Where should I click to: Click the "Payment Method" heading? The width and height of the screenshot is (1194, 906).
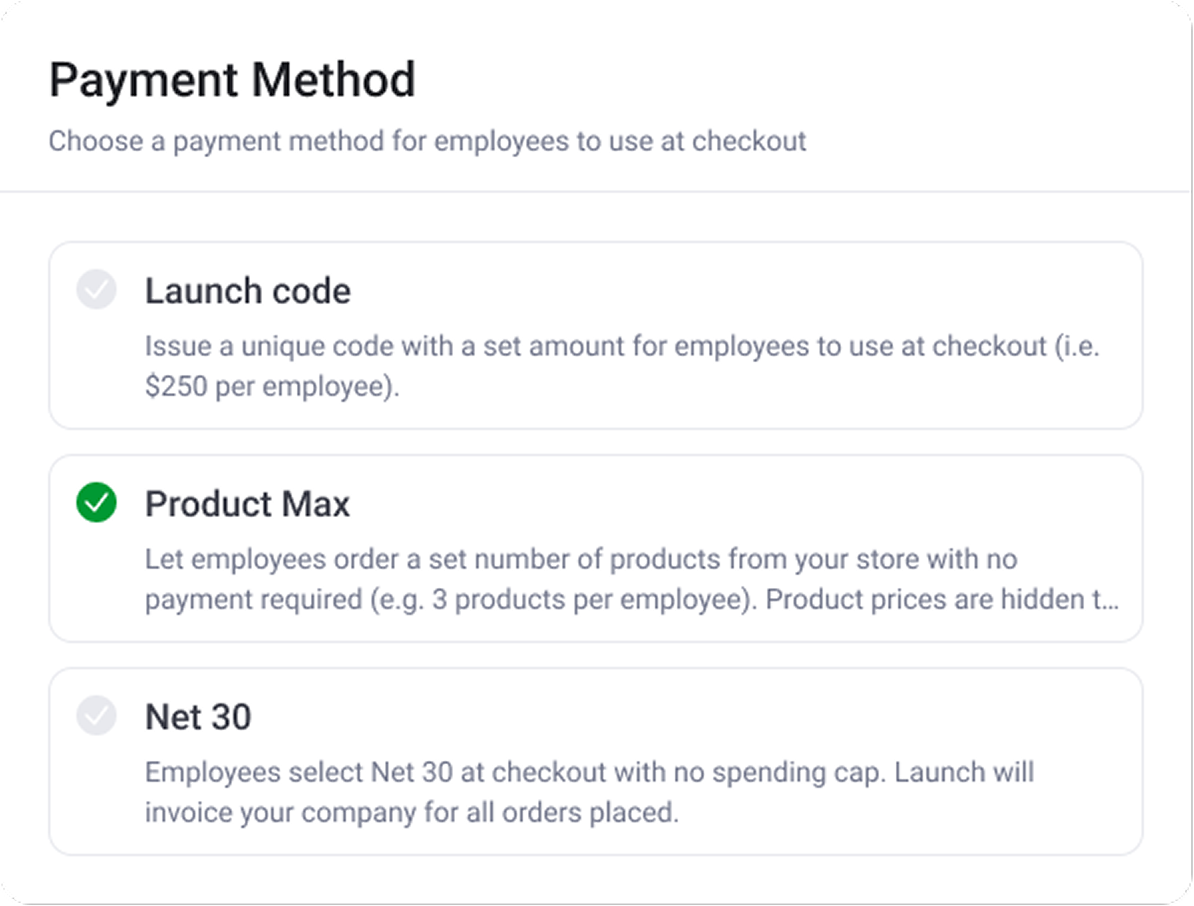pos(232,80)
